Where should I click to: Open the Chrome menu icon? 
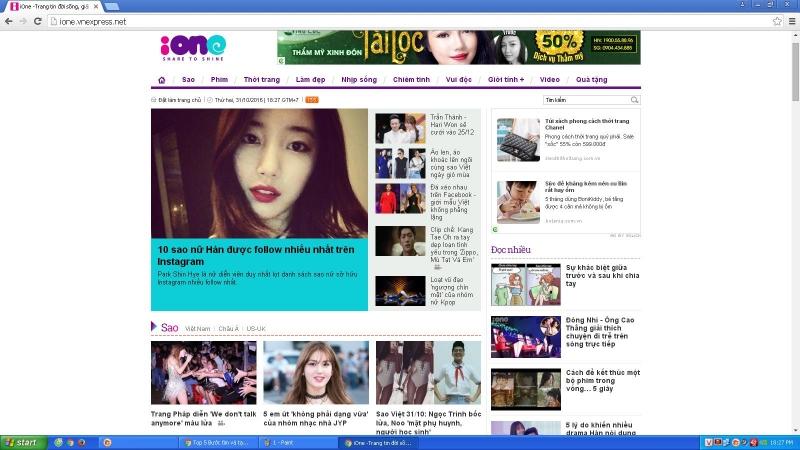[x=791, y=21]
